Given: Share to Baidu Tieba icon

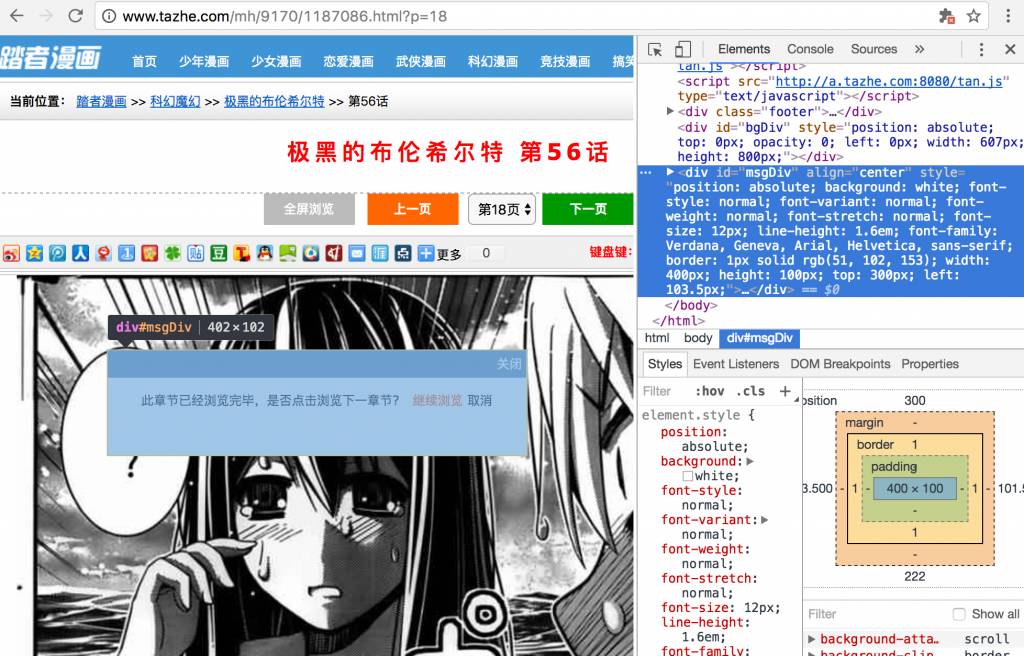Looking at the screenshot, I should click(x=195, y=253).
